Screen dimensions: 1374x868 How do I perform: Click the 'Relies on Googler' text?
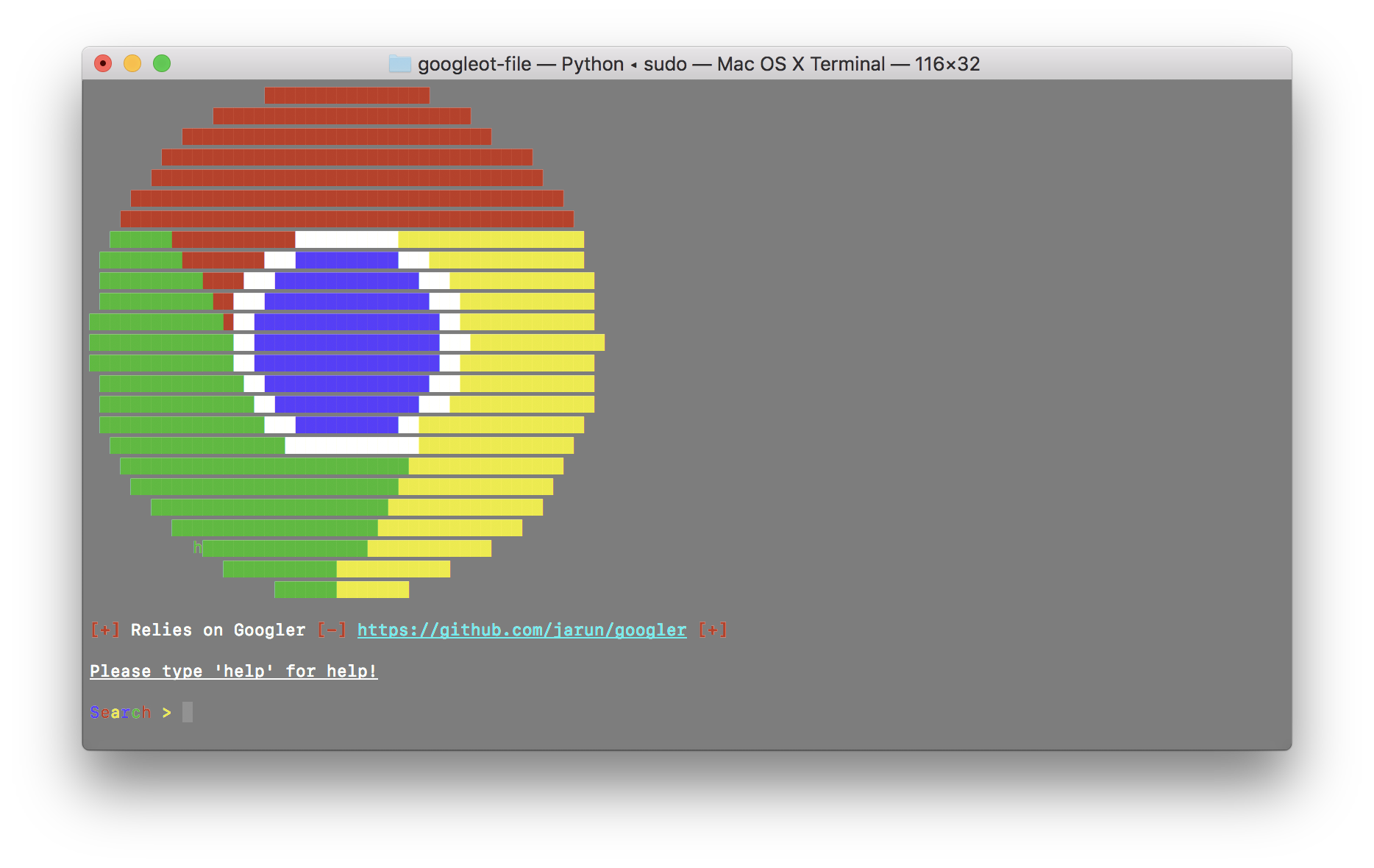click(218, 630)
